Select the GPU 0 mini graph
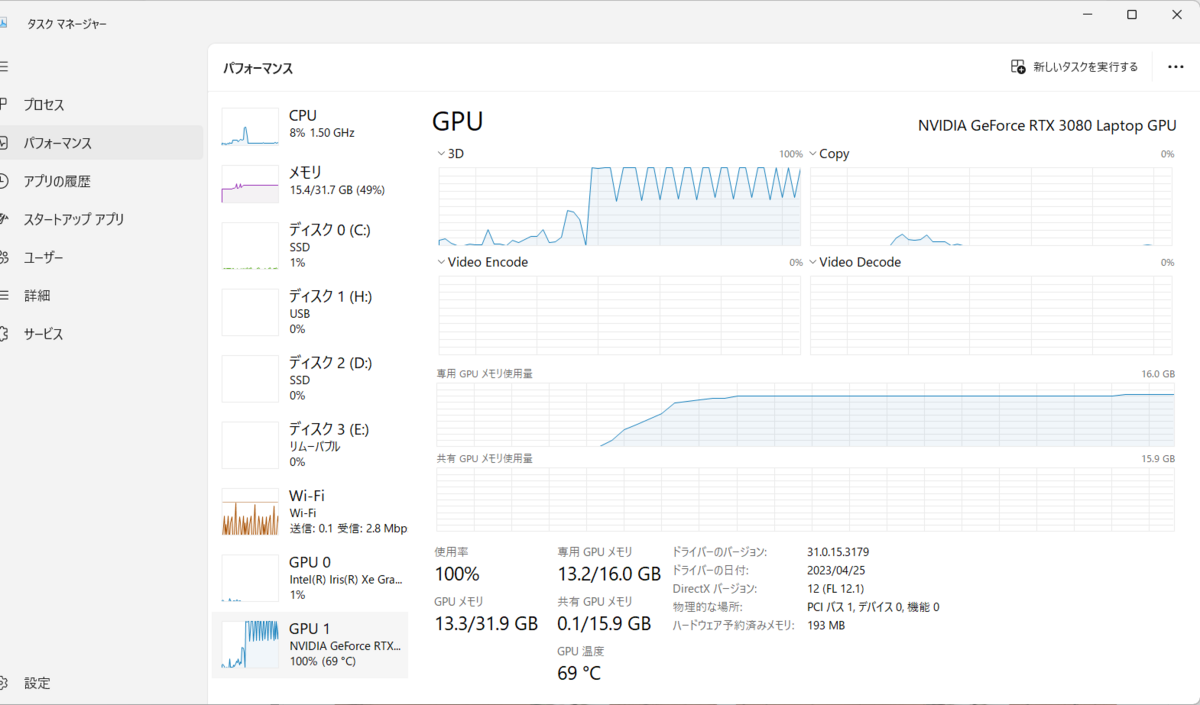The width and height of the screenshot is (1200, 705). click(x=250, y=578)
